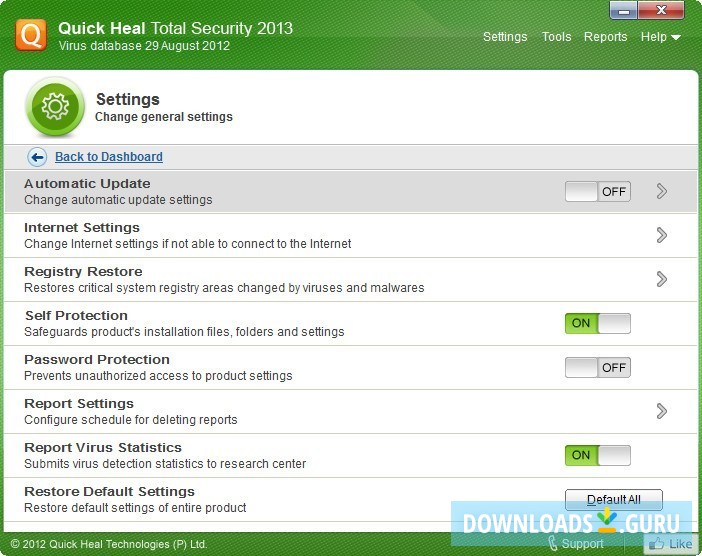This screenshot has height=556, width=702.
Task: Select the Automatic Update row title
Action: (87, 184)
